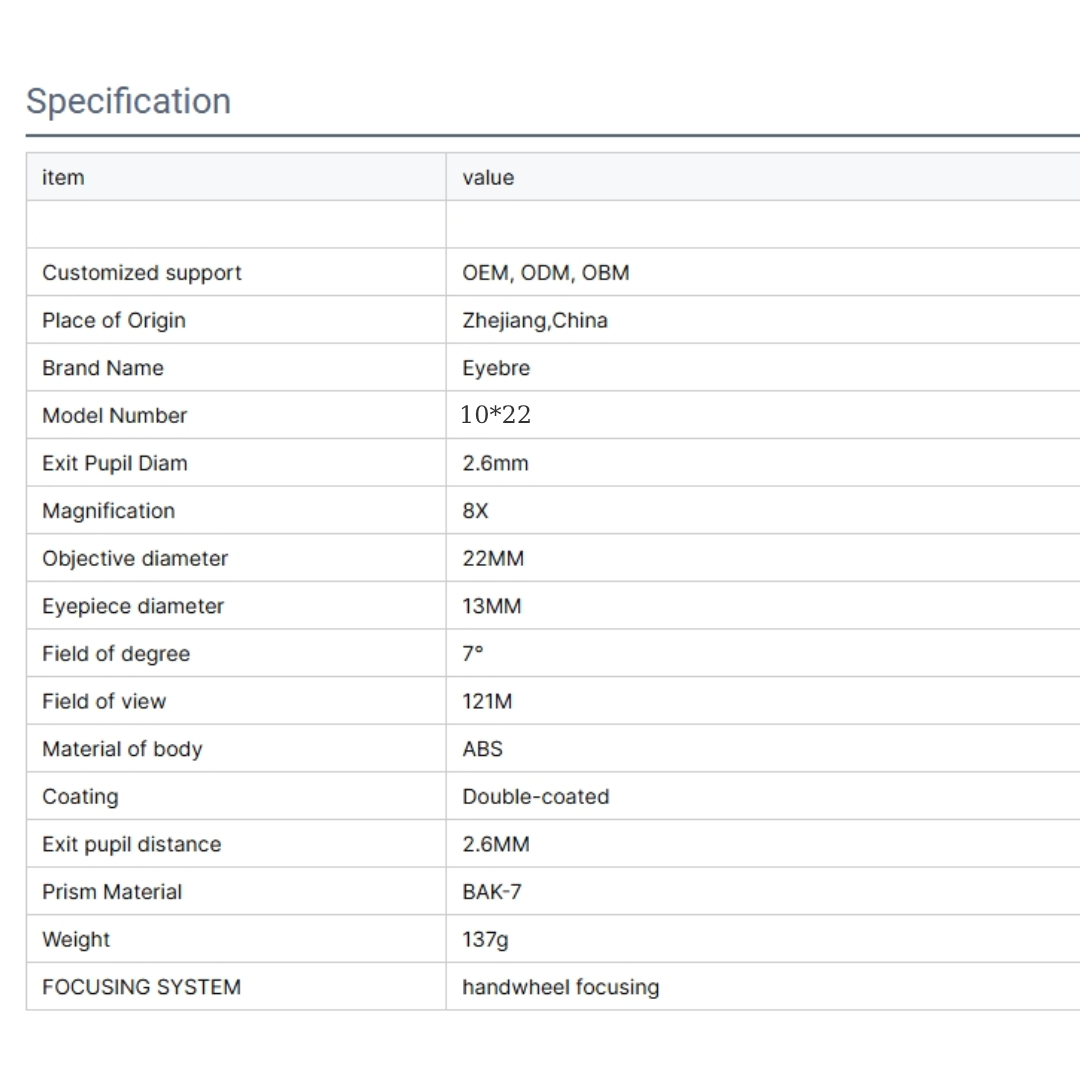Viewport: 1080px width, 1080px height.
Task: Click the model number '10*22'
Action: point(496,415)
